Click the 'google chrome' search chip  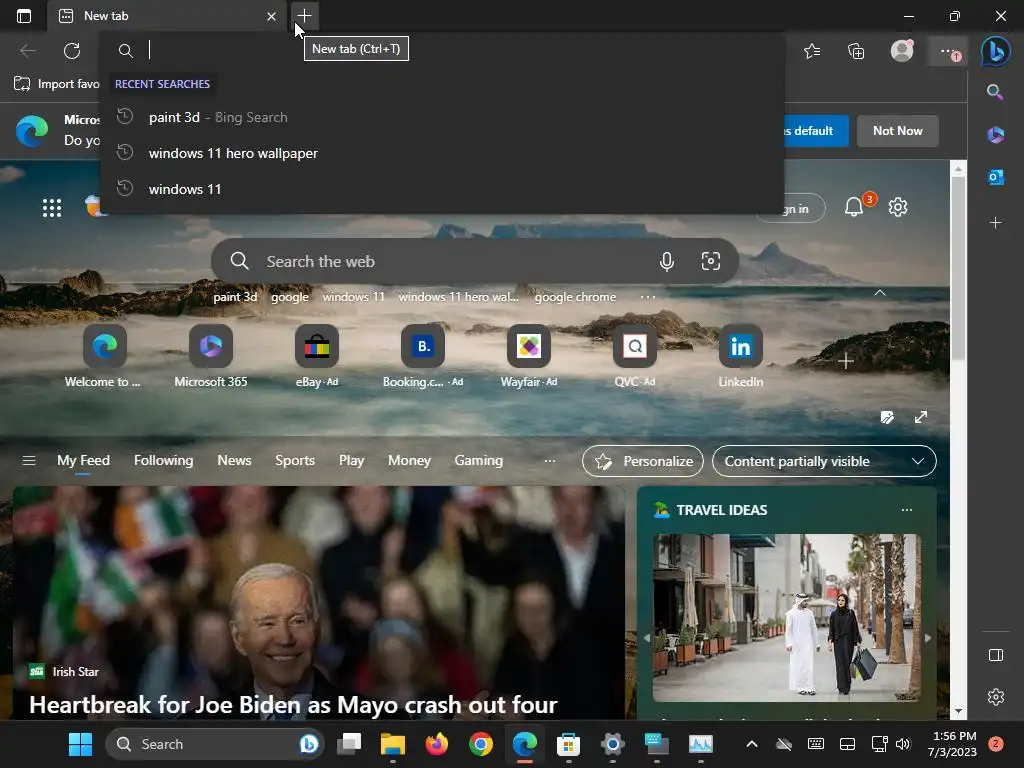(x=575, y=297)
